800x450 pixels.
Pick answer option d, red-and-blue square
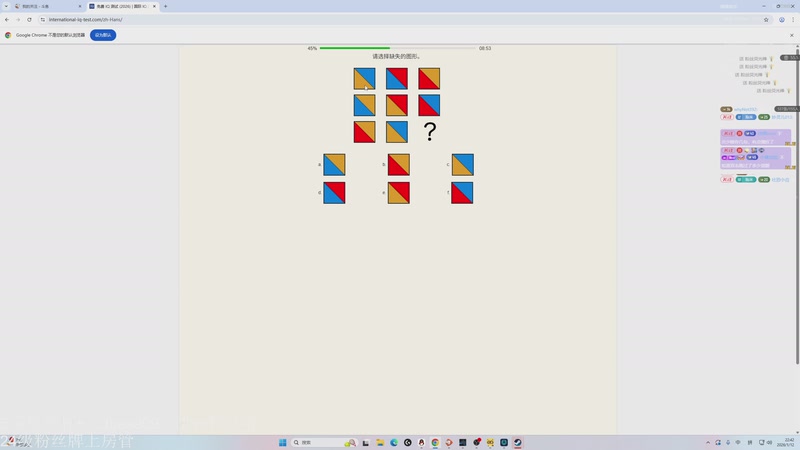[334, 193]
